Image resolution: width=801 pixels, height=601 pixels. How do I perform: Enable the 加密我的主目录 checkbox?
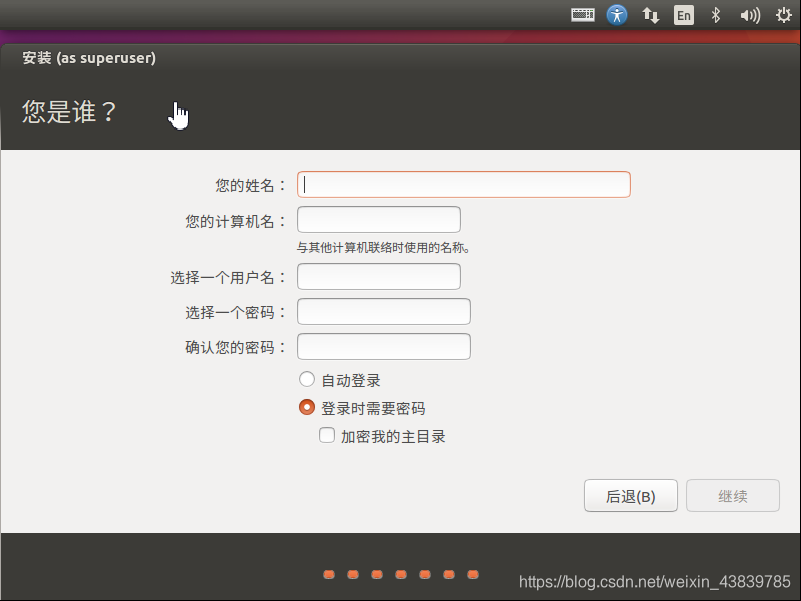[x=327, y=435]
